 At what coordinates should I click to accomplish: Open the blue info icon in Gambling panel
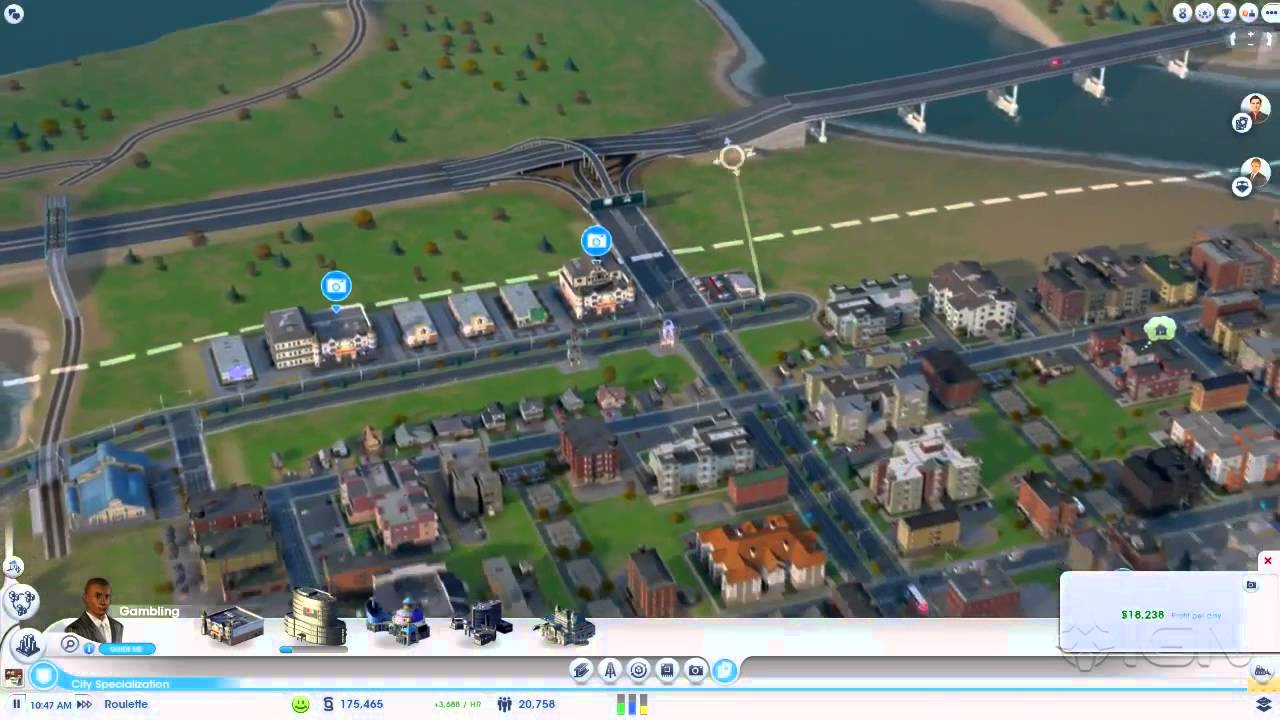click(x=89, y=649)
